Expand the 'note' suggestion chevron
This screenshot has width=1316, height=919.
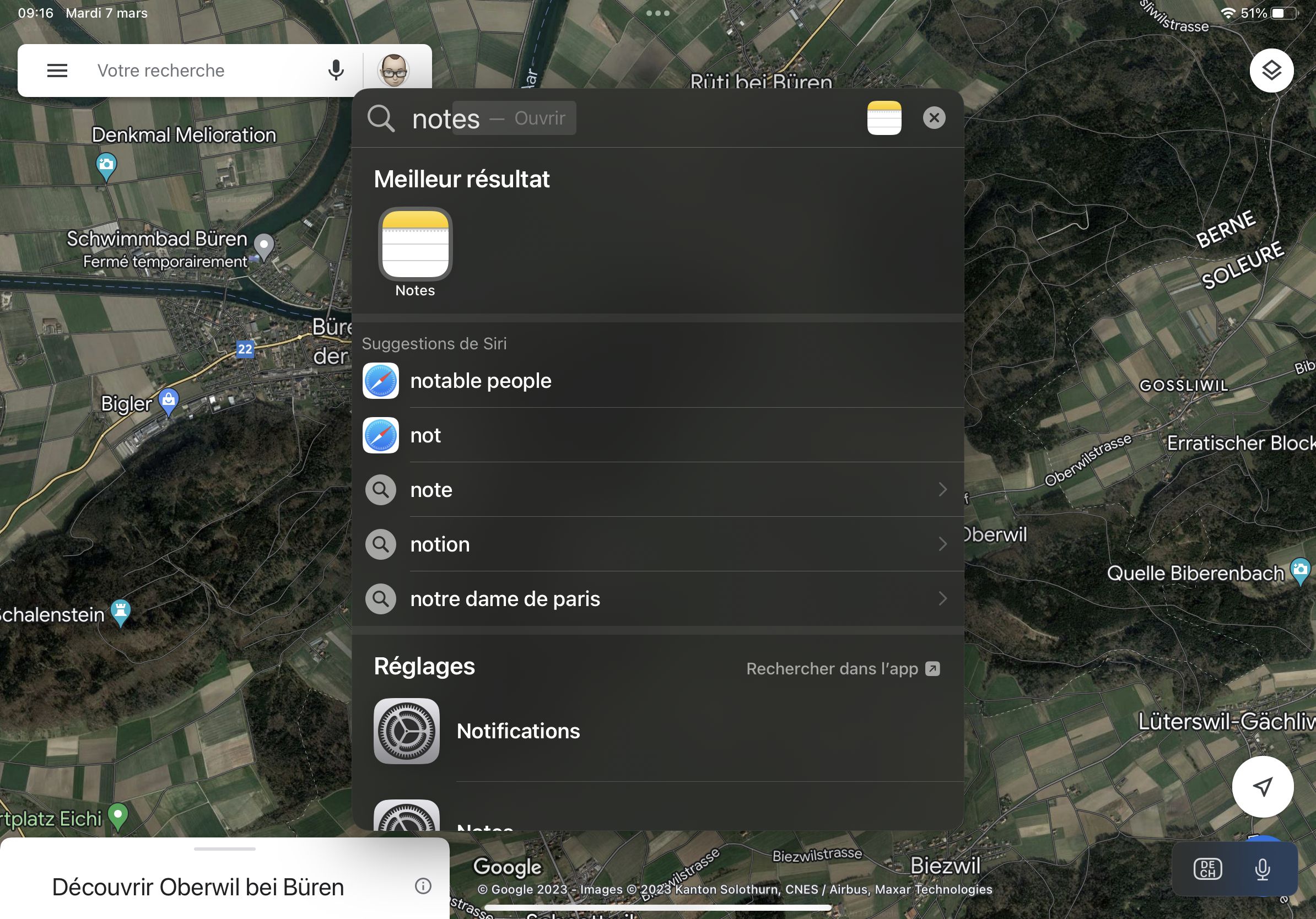click(x=942, y=489)
